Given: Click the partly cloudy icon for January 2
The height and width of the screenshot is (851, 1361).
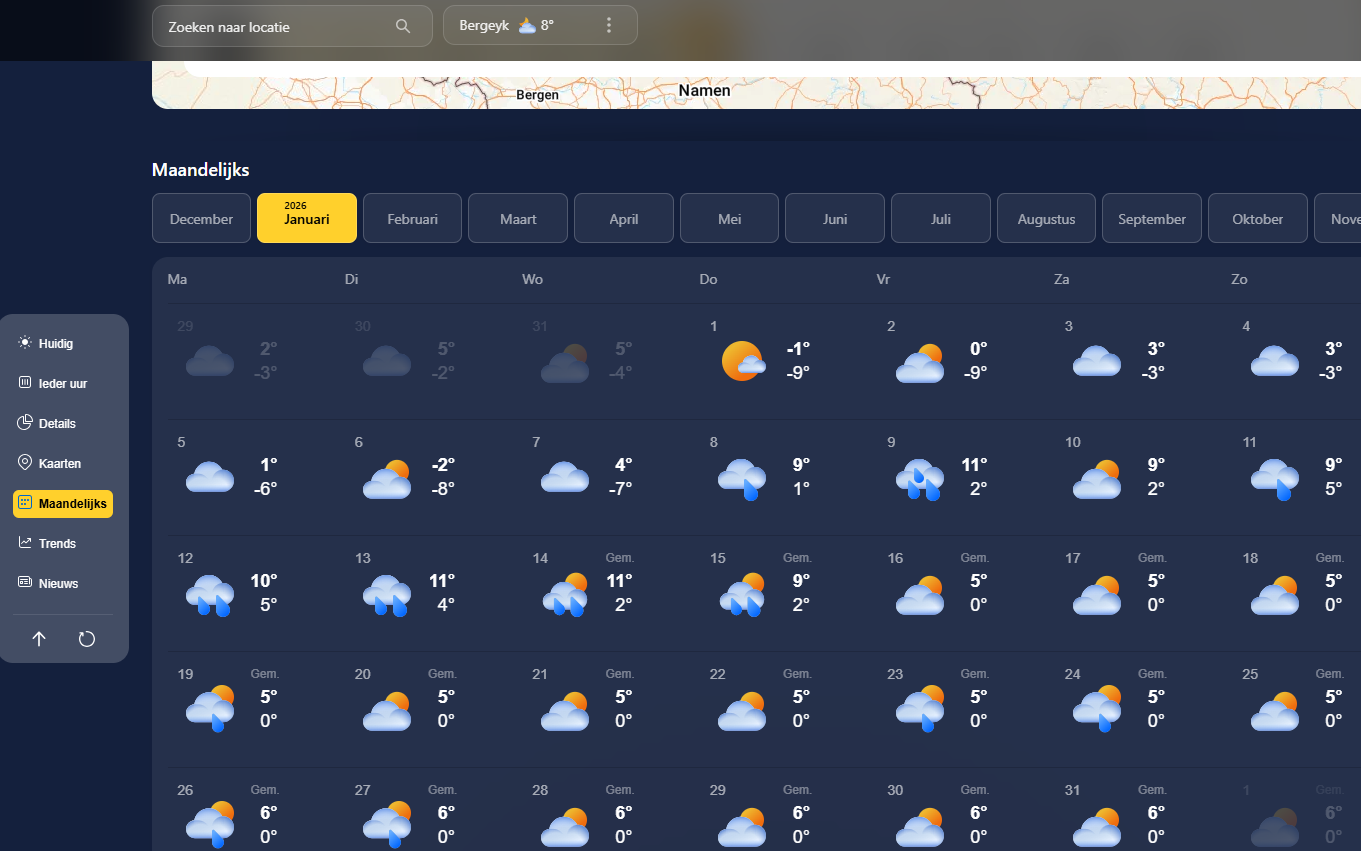Looking at the screenshot, I should coord(920,363).
